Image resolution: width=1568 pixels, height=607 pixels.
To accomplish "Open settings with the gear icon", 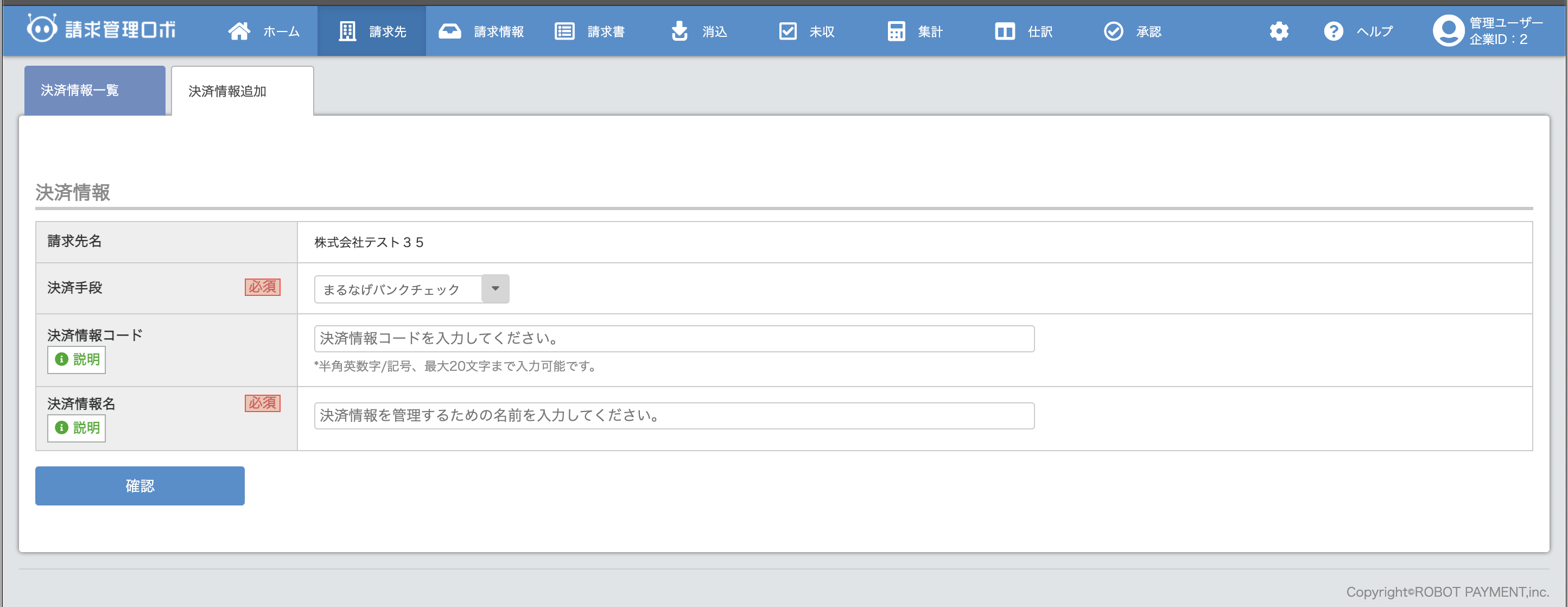I will click(x=1279, y=31).
